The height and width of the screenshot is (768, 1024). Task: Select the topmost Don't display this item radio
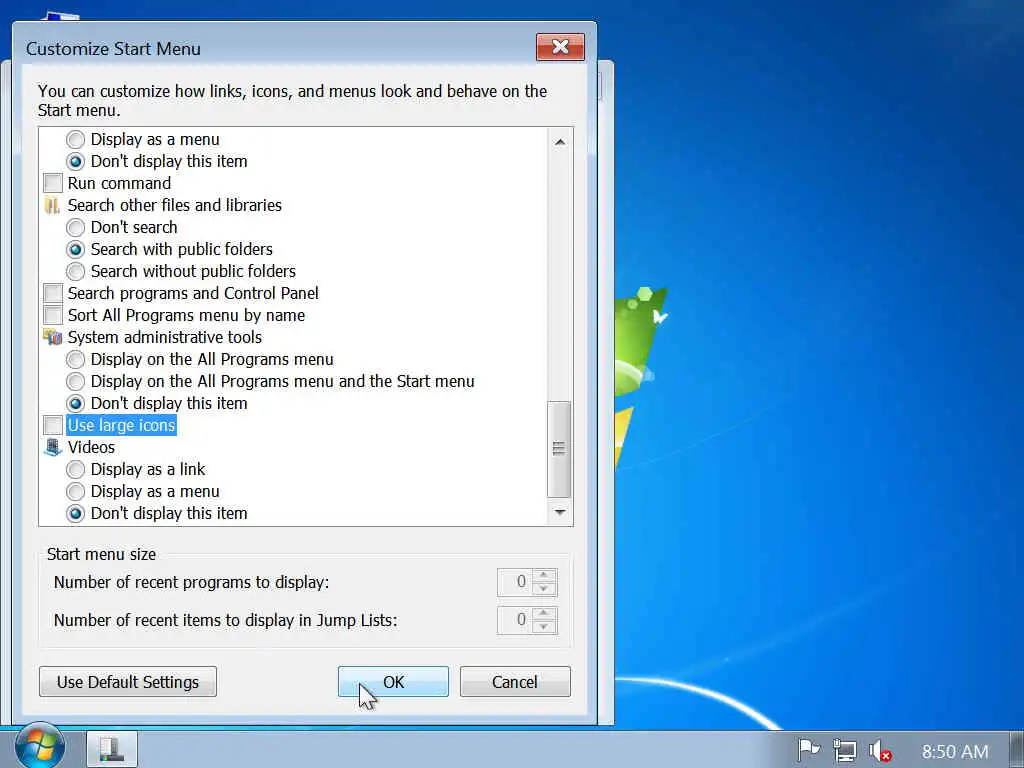point(76,161)
